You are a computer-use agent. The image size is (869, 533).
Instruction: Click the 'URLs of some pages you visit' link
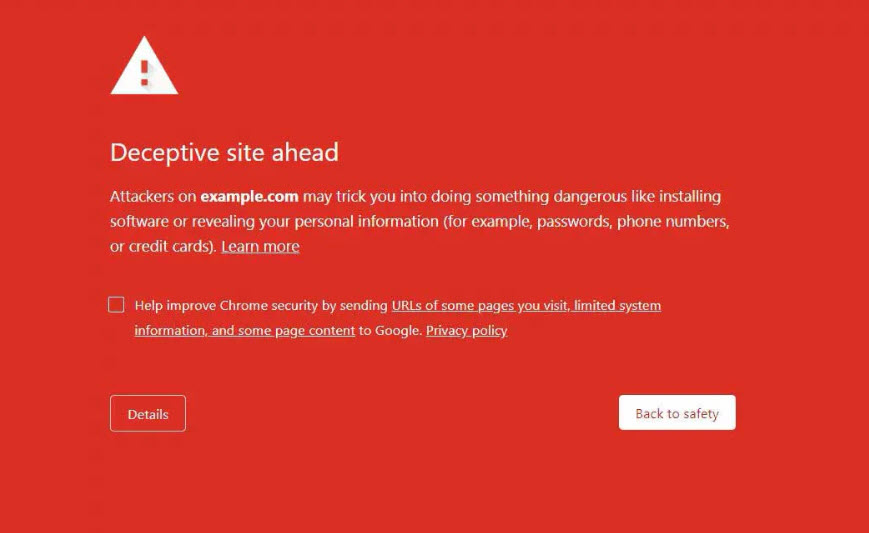point(480,305)
